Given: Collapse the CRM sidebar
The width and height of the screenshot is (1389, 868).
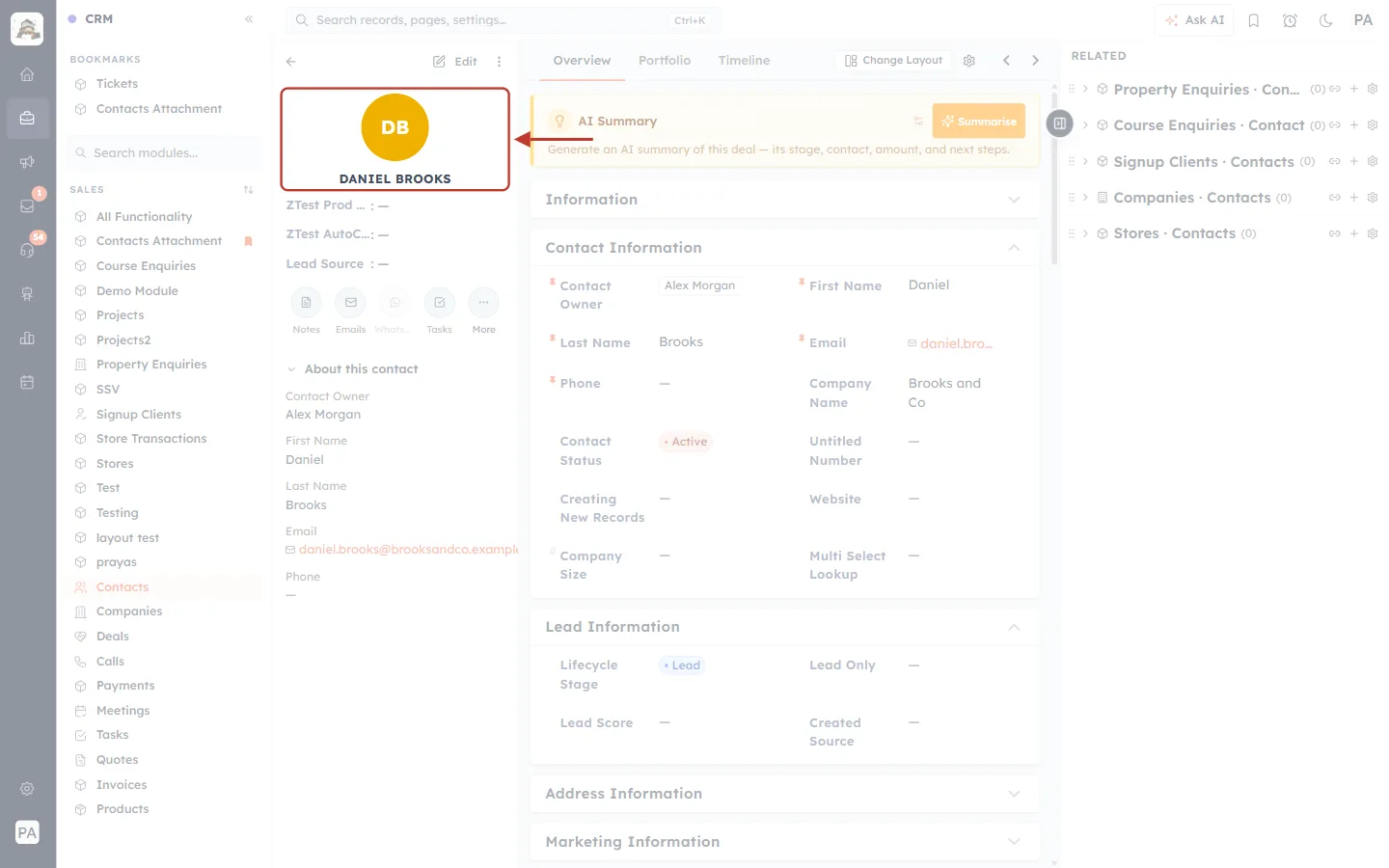Looking at the screenshot, I should pos(249,19).
